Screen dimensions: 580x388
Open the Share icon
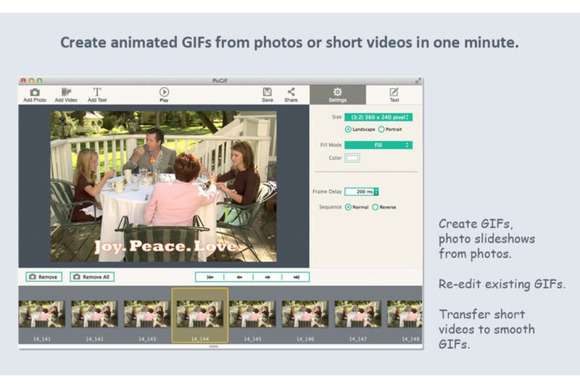(291, 92)
